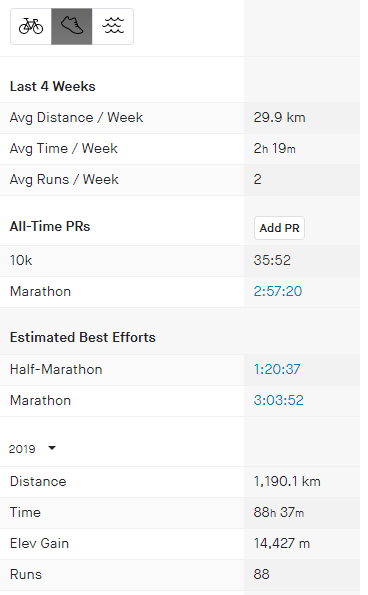Switch to cycling stats bike icon
Viewport: 368px width, 595px height.
coord(31,26)
